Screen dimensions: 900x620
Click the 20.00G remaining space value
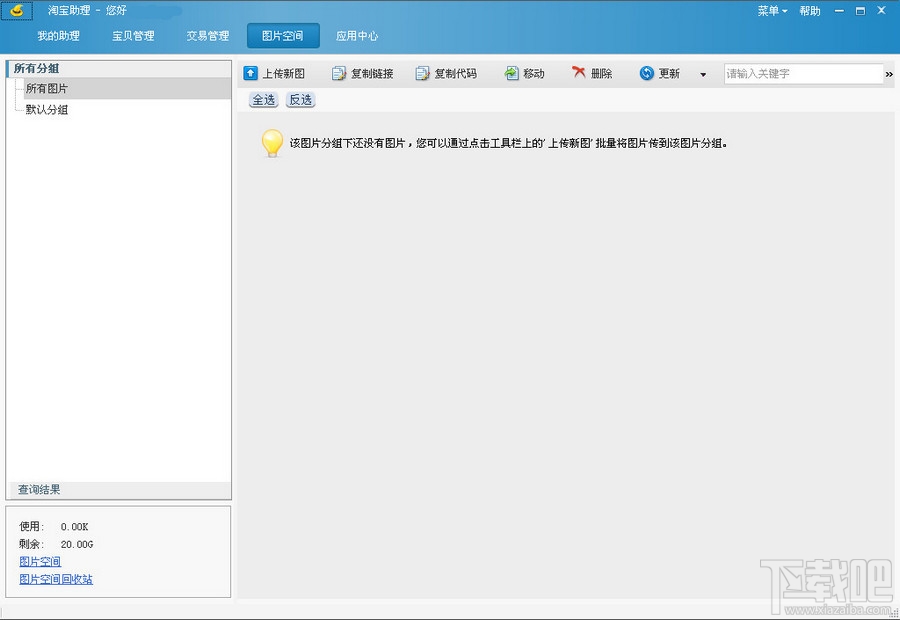pyautogui.click(x=77, y=544)
